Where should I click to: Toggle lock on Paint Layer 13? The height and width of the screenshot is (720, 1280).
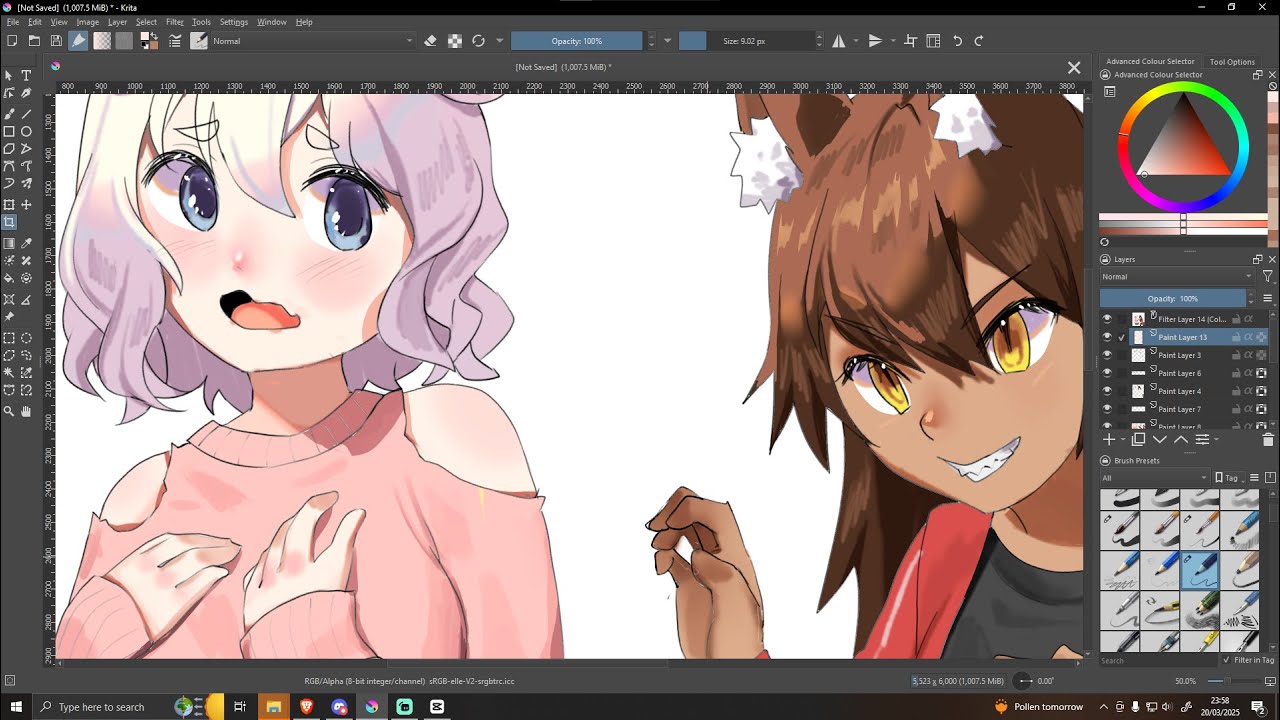(x=1236, y=337)
